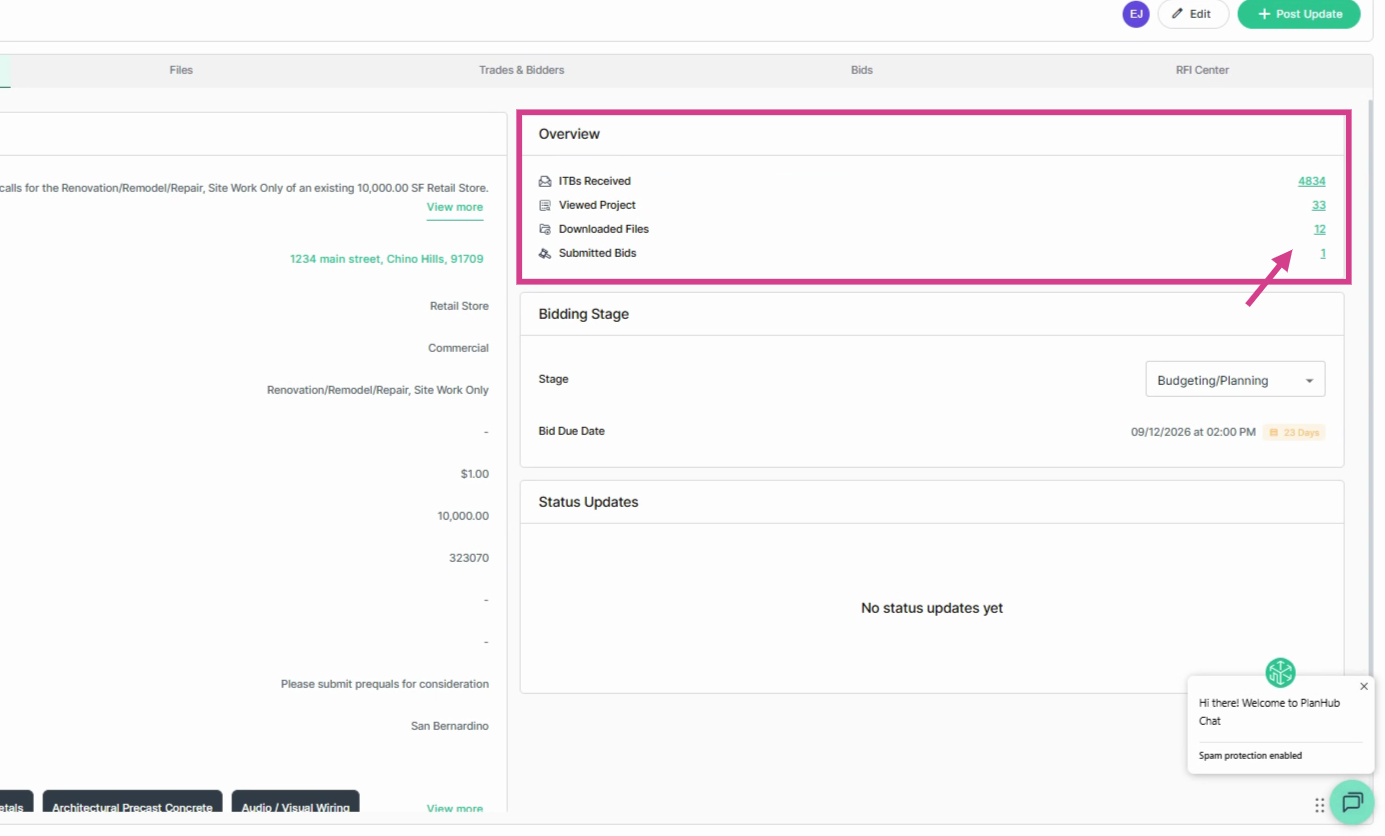Go to the RFI Center tab
Screen dimensions: 1385x836
point(1202,70)
